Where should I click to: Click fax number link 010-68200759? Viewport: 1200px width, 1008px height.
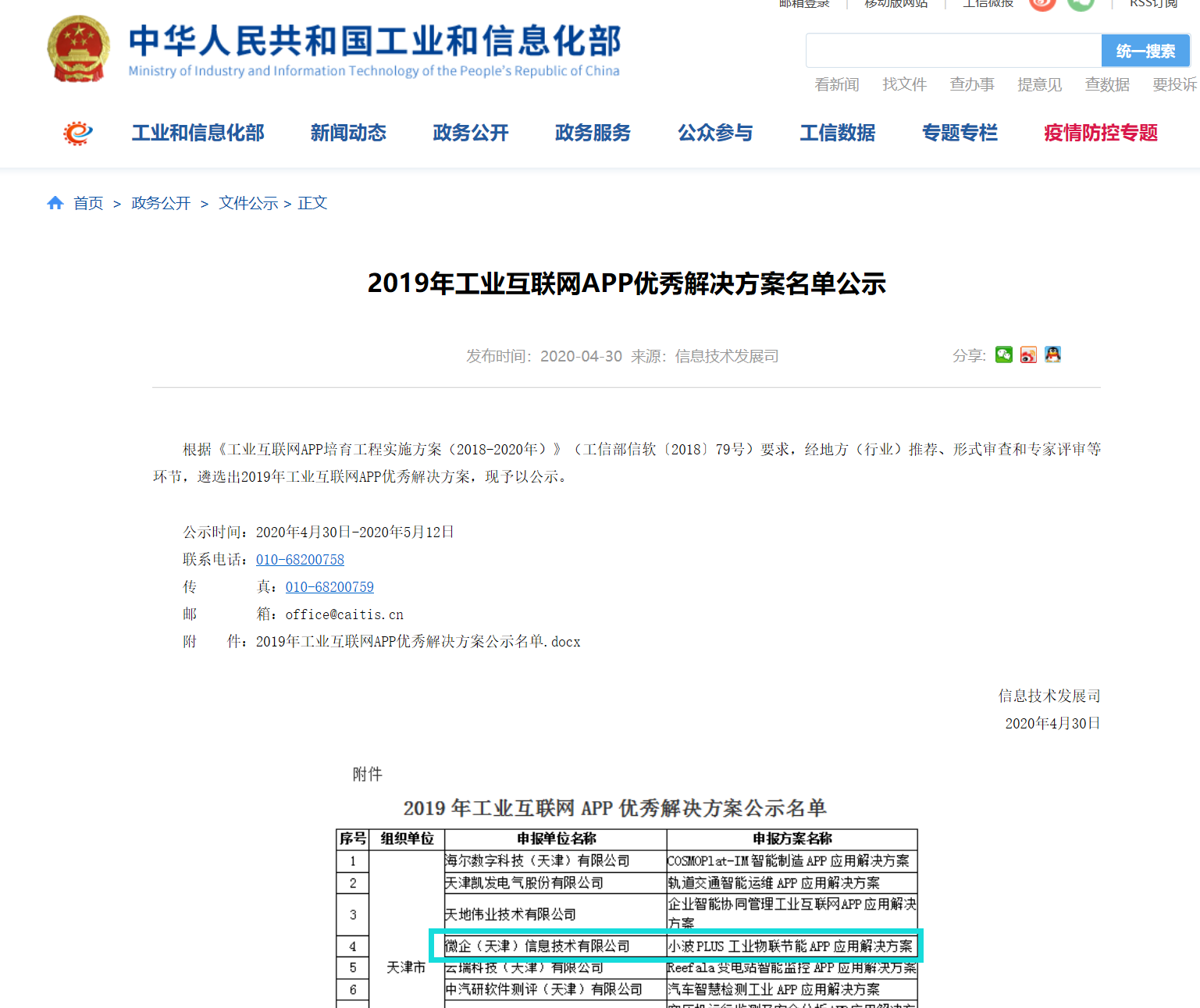(x=329, y=587)
